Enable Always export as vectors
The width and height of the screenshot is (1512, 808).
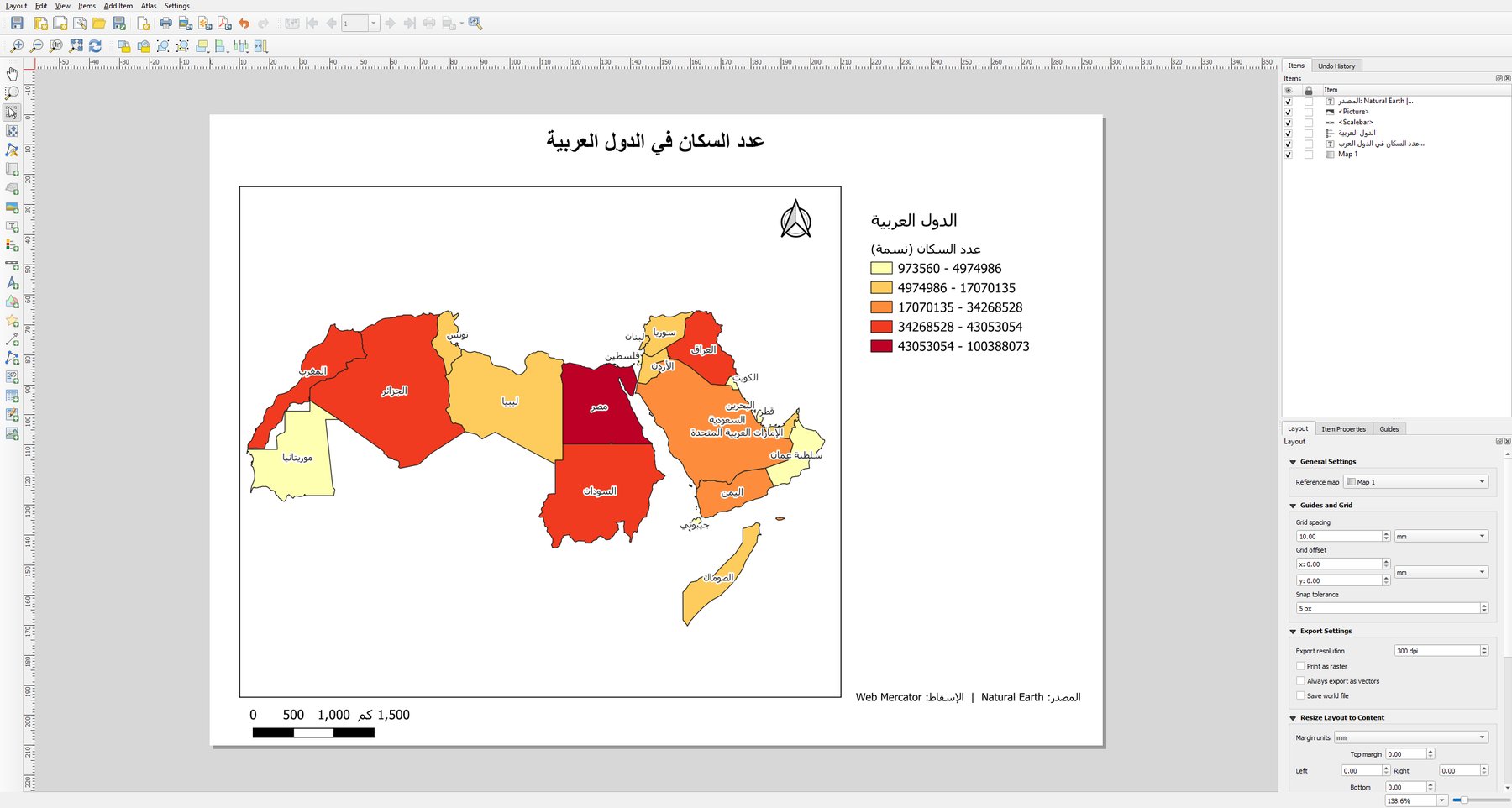point(1300,681)
